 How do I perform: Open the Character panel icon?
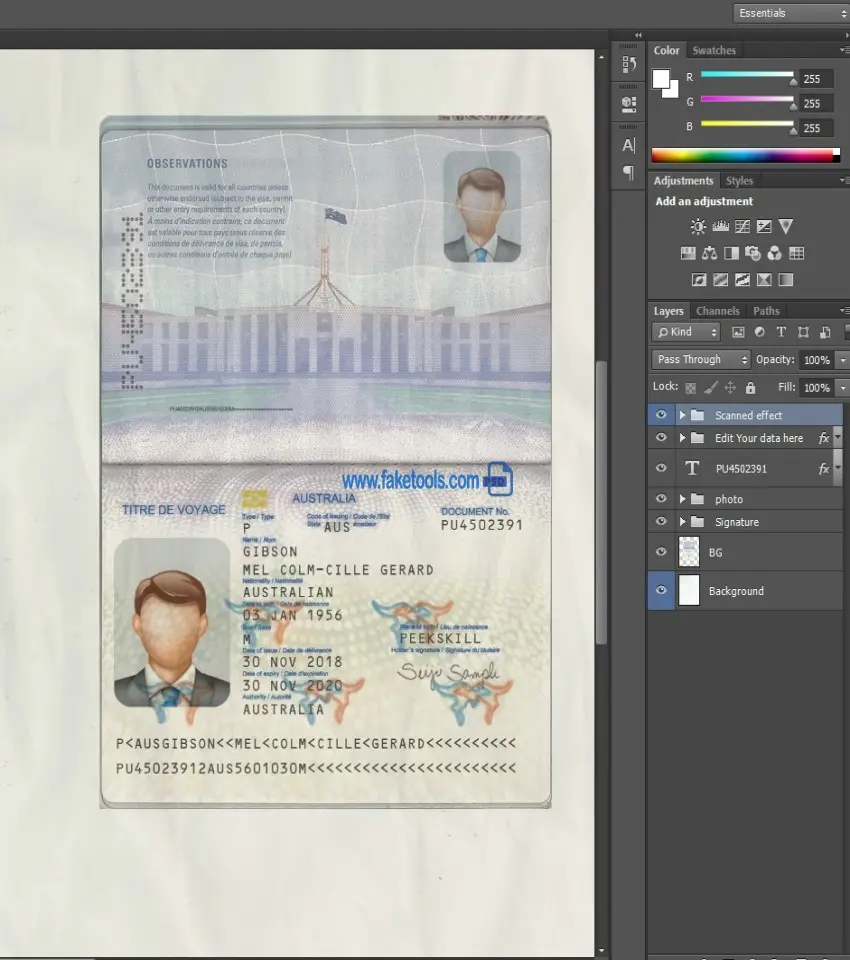click(x=629, y=146)
